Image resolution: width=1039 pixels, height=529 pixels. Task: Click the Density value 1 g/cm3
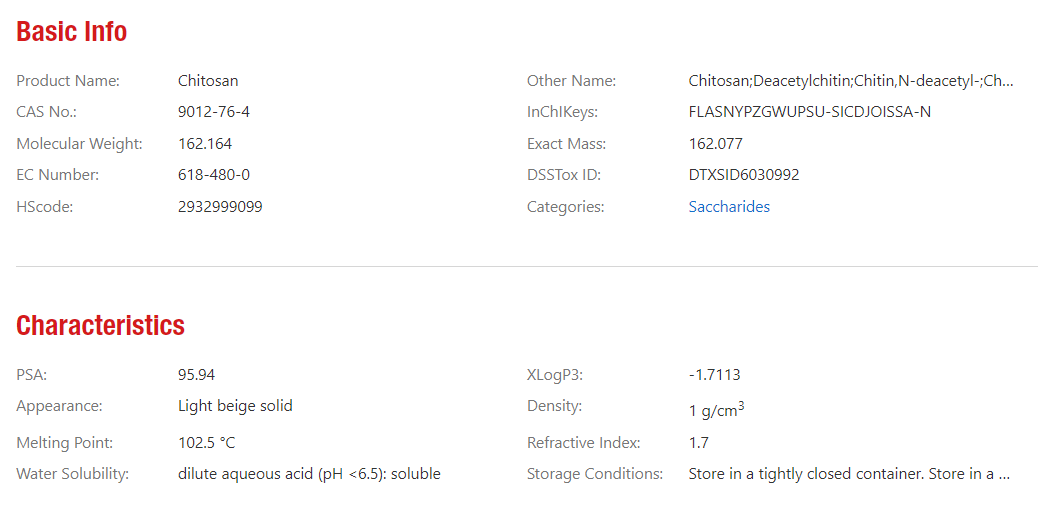click(x=716, y=410)
